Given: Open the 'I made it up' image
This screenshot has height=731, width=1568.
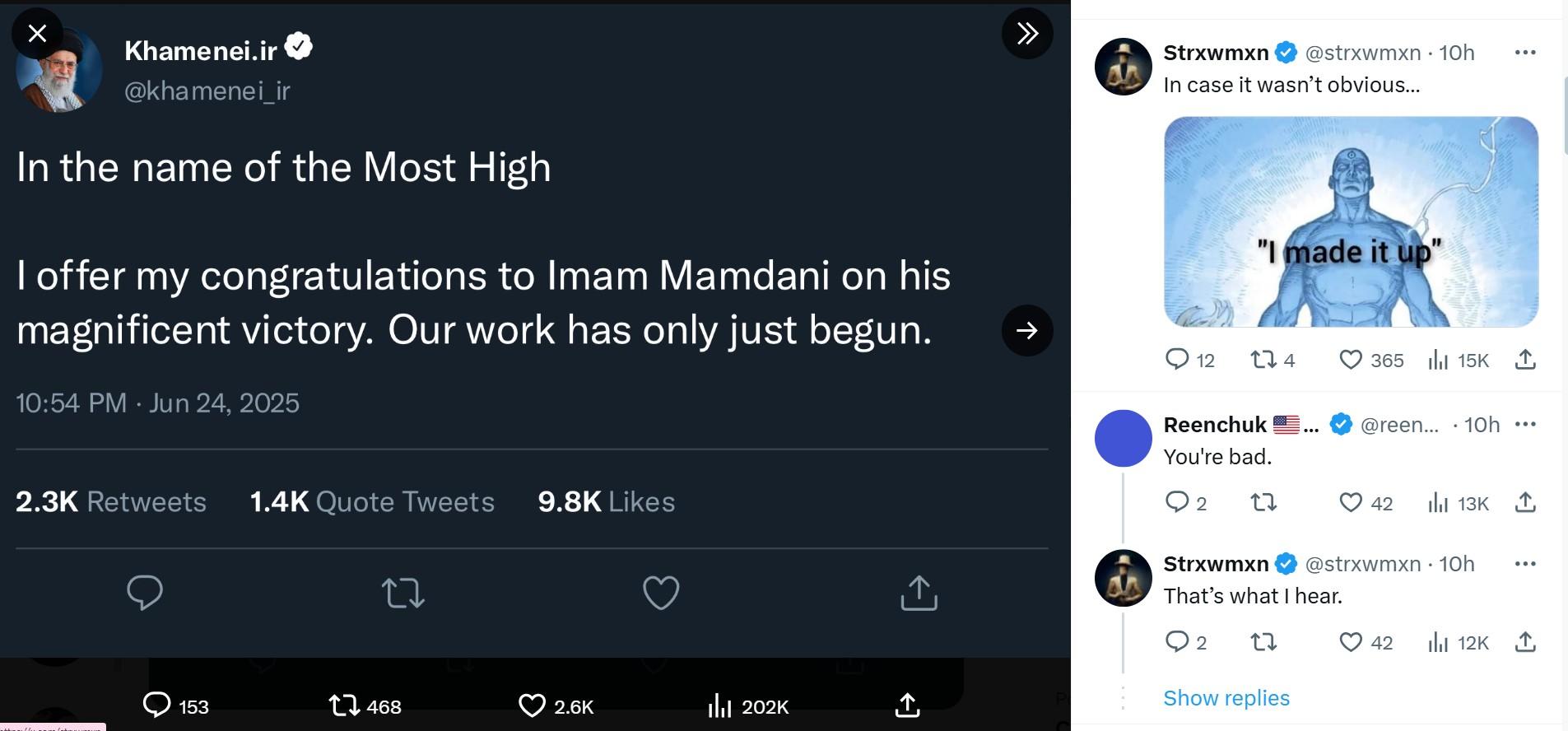Looking at the screenshot, I should click(1351, 221).
